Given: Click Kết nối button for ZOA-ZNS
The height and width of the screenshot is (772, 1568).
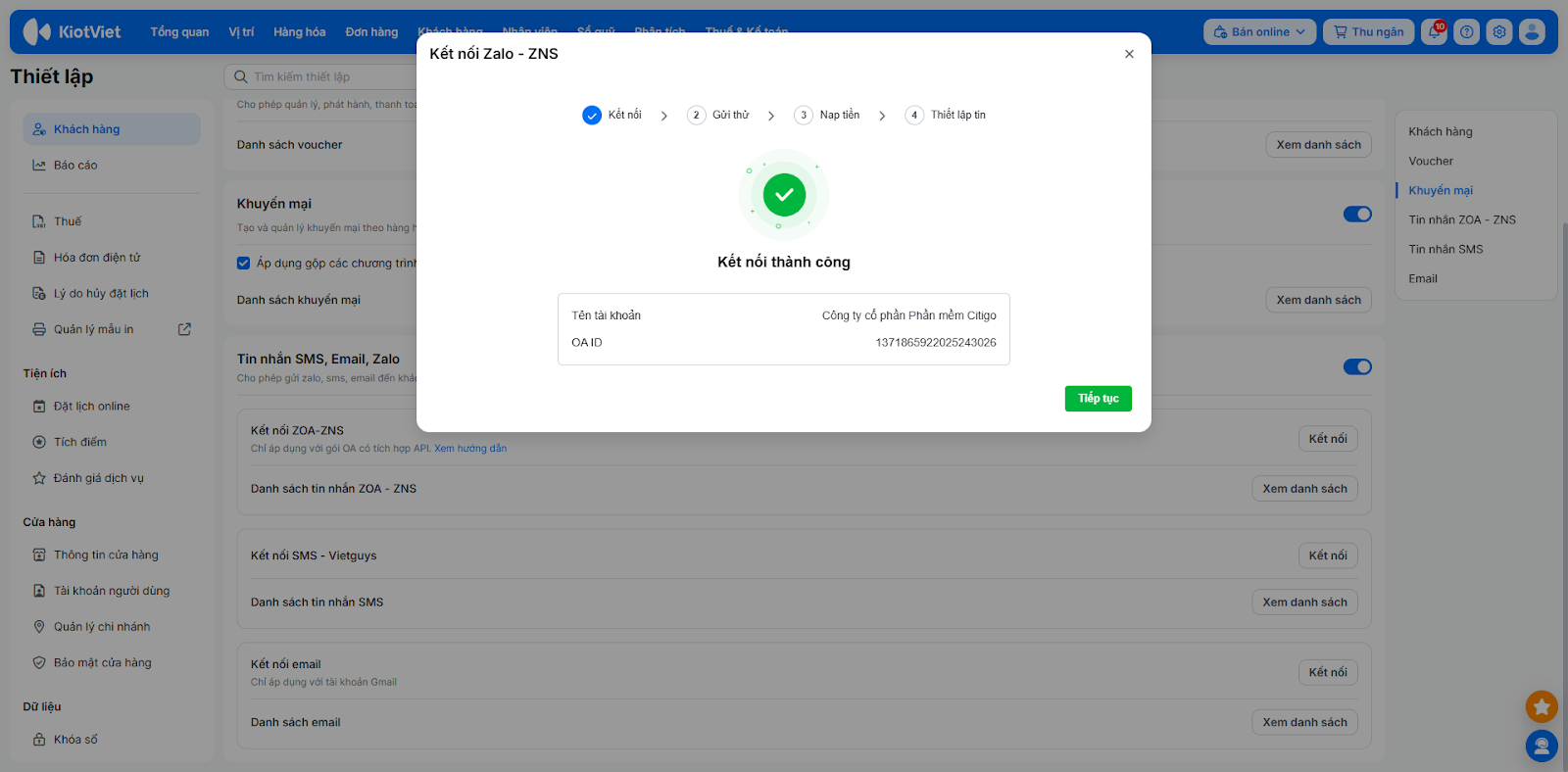Looking at the screenshot, I should tap(1328, 439).
